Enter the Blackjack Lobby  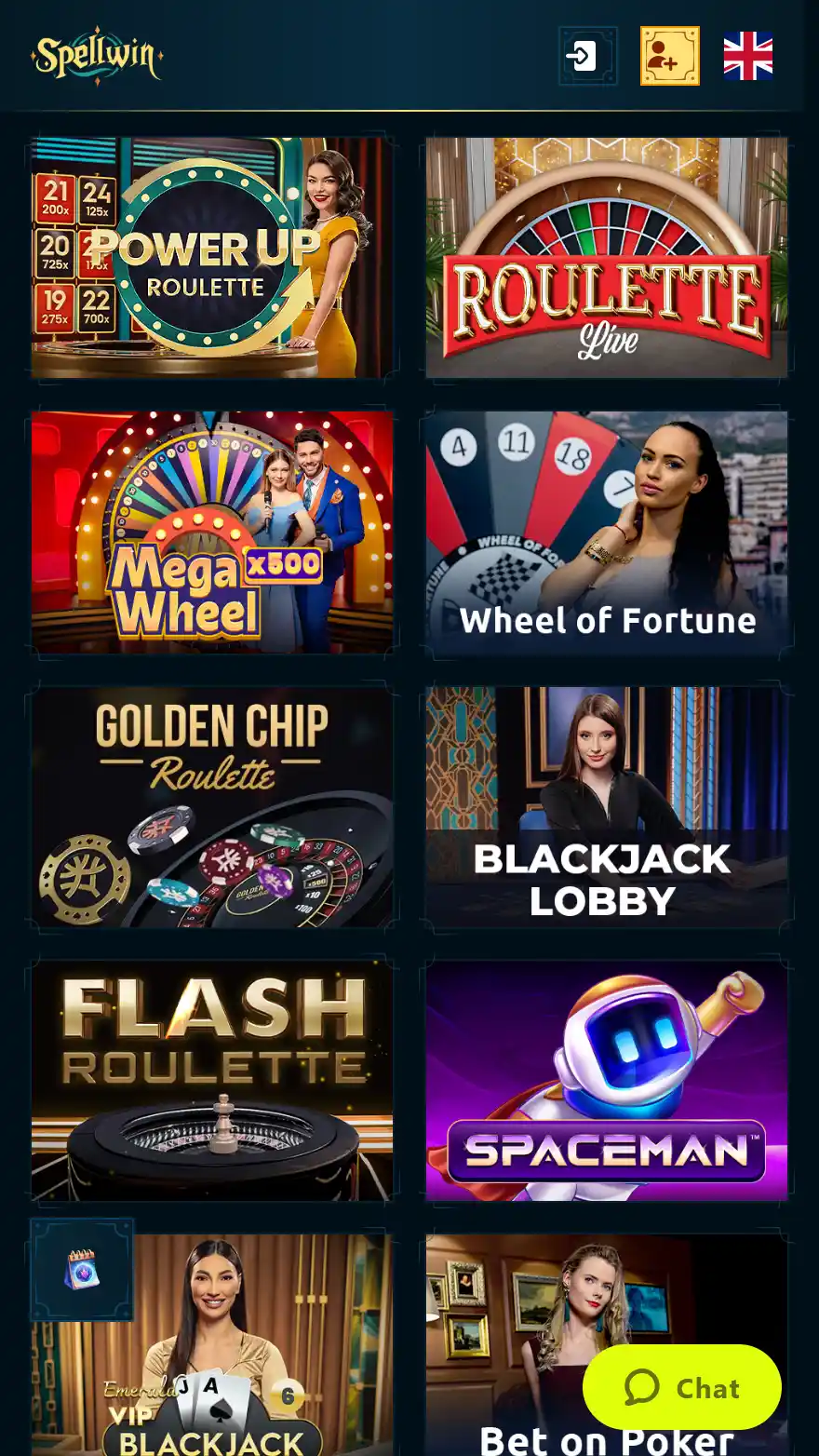pyautogui.click(x=607, y=807)
